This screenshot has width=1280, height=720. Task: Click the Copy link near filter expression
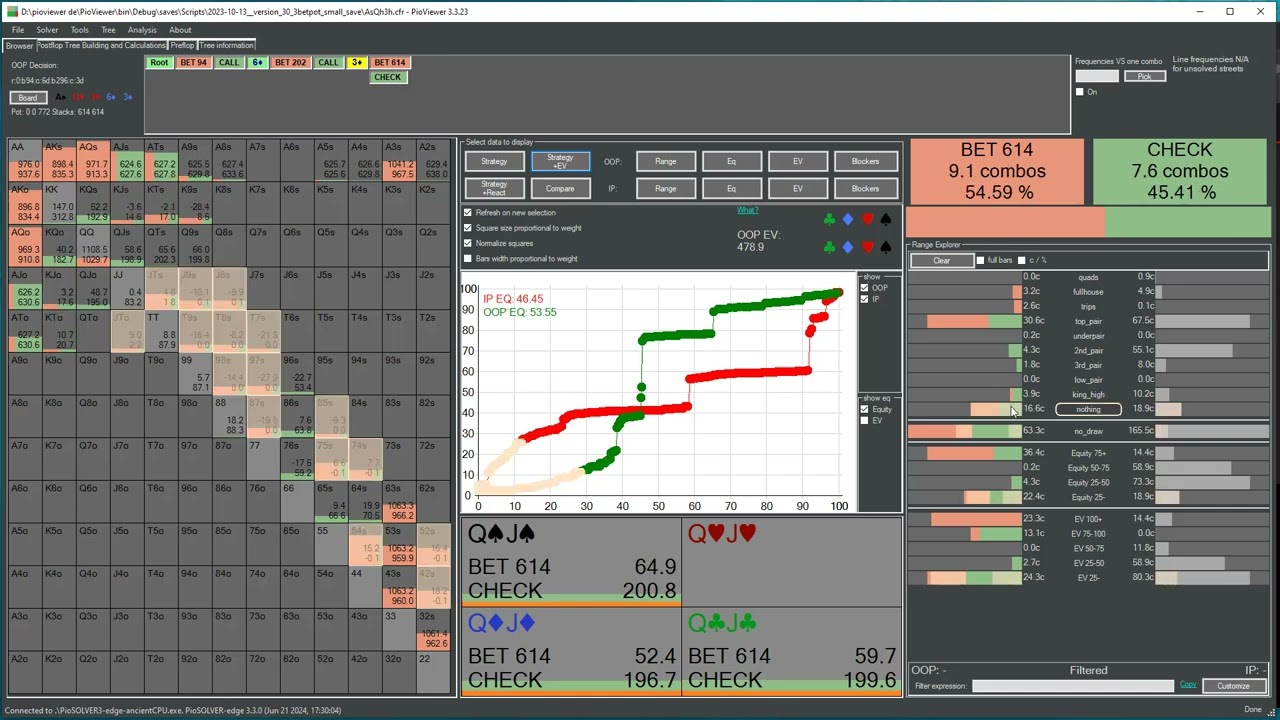pos(1188,685)
